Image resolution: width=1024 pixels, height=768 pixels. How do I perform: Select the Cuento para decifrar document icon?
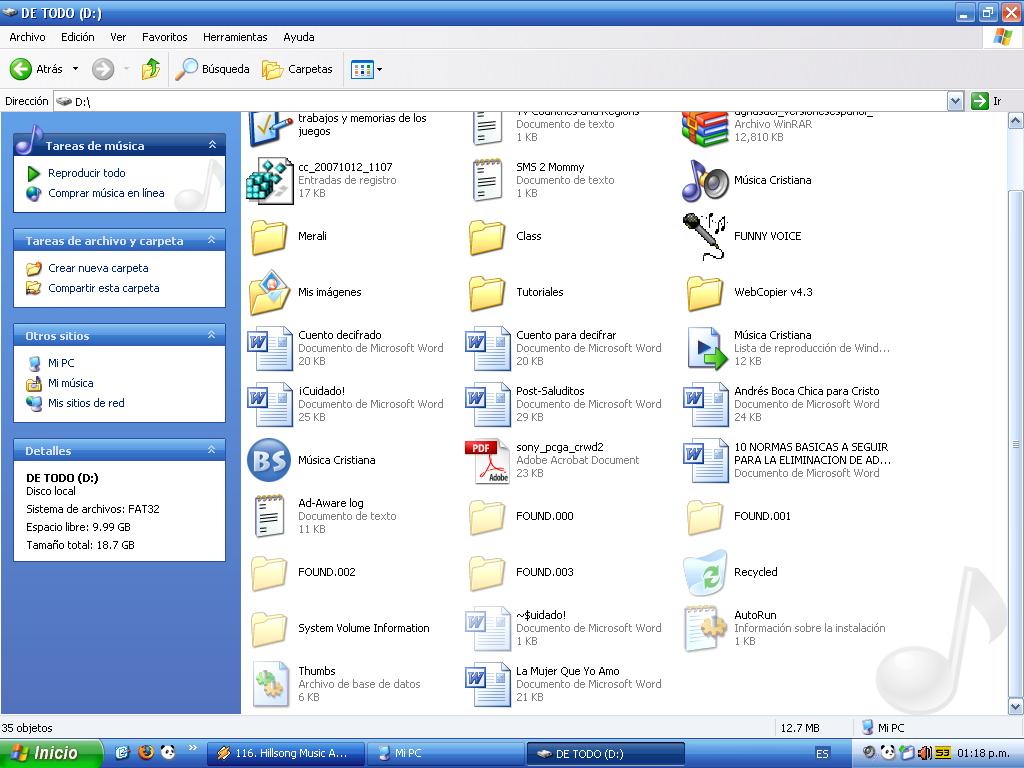pos(487,348)
